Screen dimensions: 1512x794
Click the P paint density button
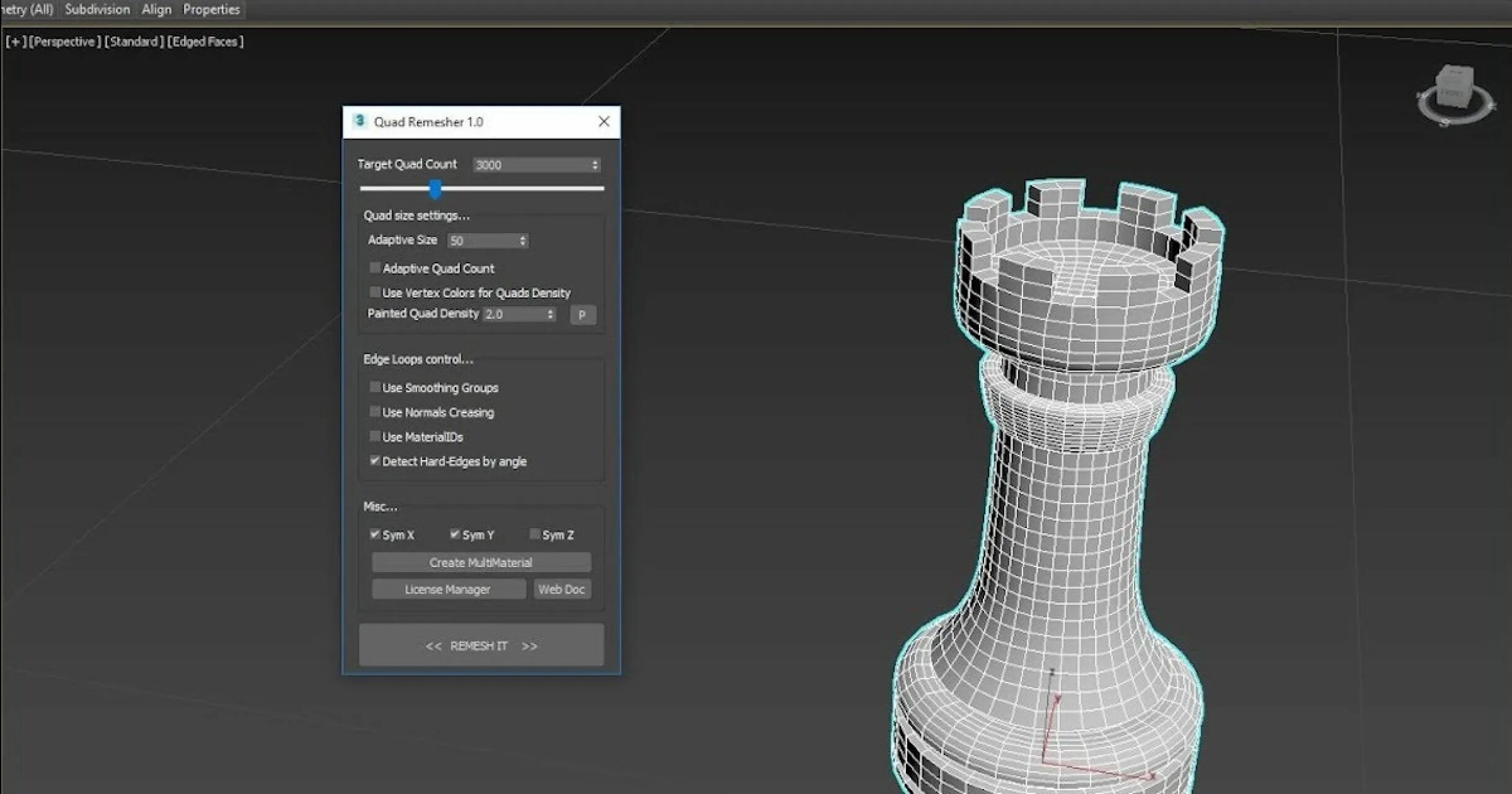(x=582, y=315)
